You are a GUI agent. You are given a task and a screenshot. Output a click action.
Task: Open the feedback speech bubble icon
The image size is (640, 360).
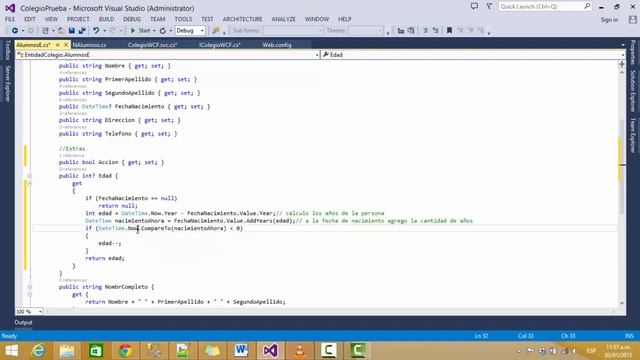474,7
